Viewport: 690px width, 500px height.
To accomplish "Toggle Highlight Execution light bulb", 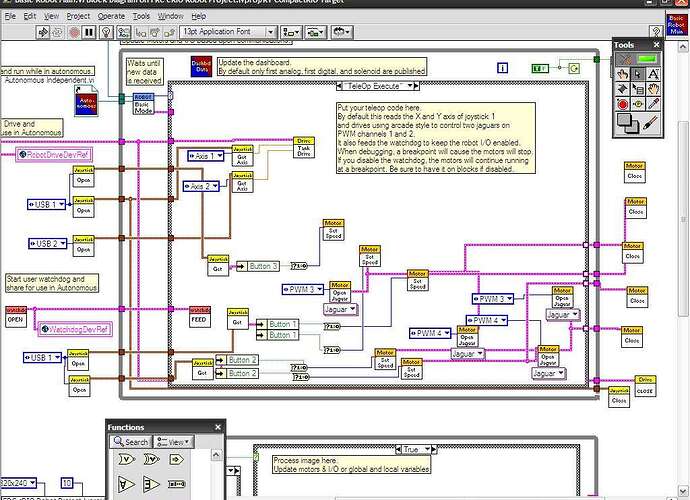I will click(106, 32).
